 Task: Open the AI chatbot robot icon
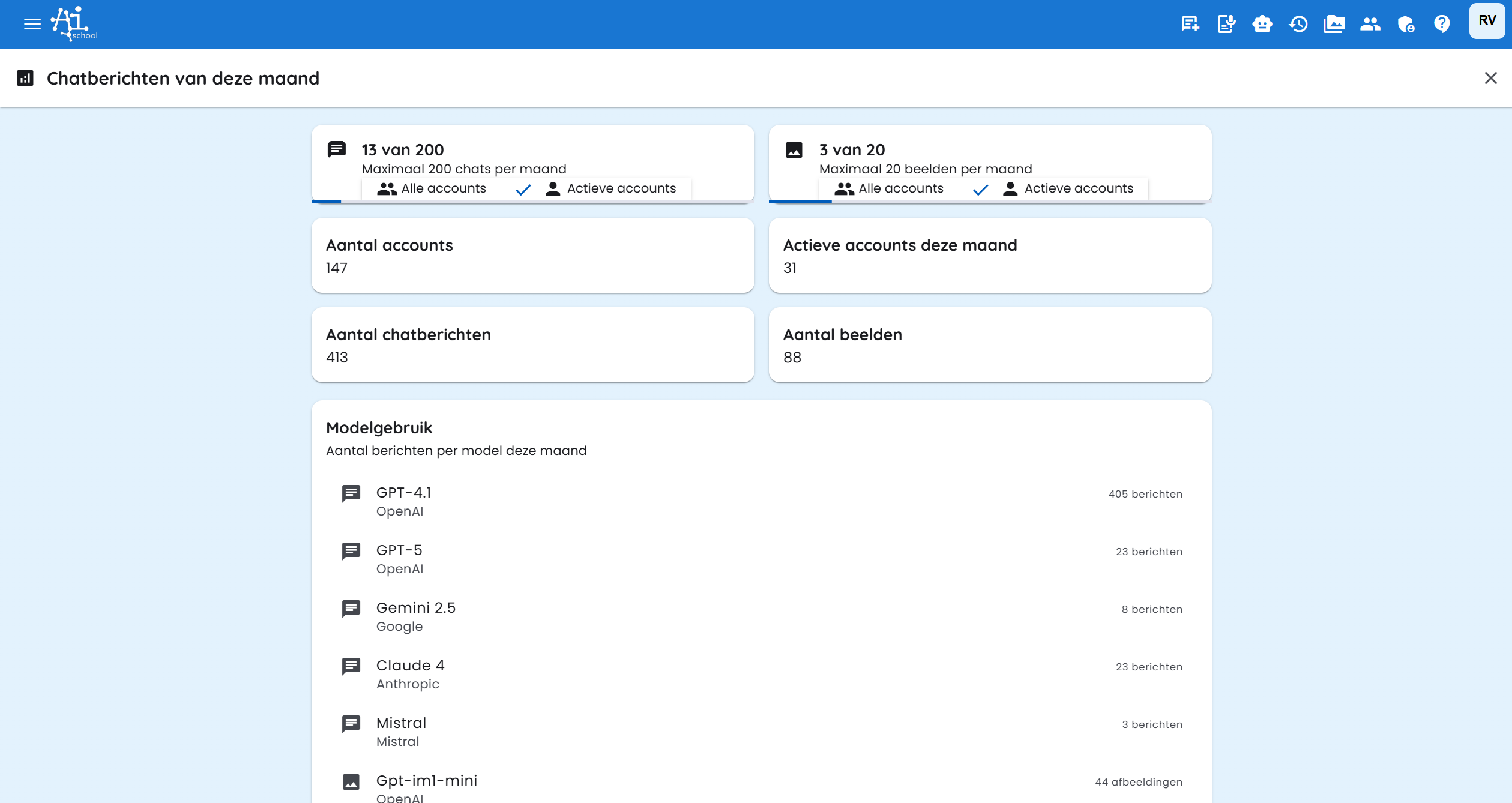coord(1262,24)
